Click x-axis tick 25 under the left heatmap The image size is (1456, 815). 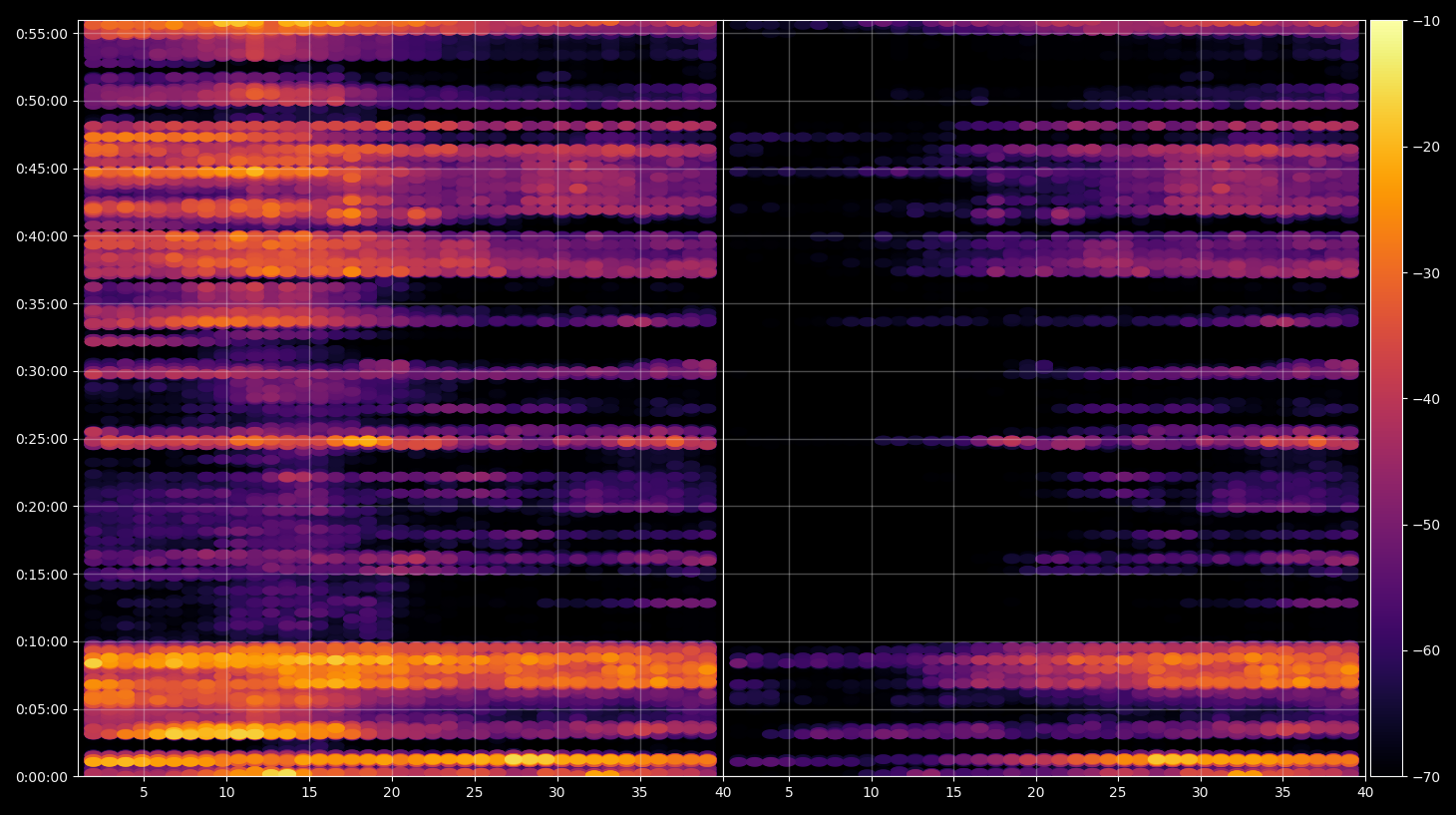click(474, 793)
